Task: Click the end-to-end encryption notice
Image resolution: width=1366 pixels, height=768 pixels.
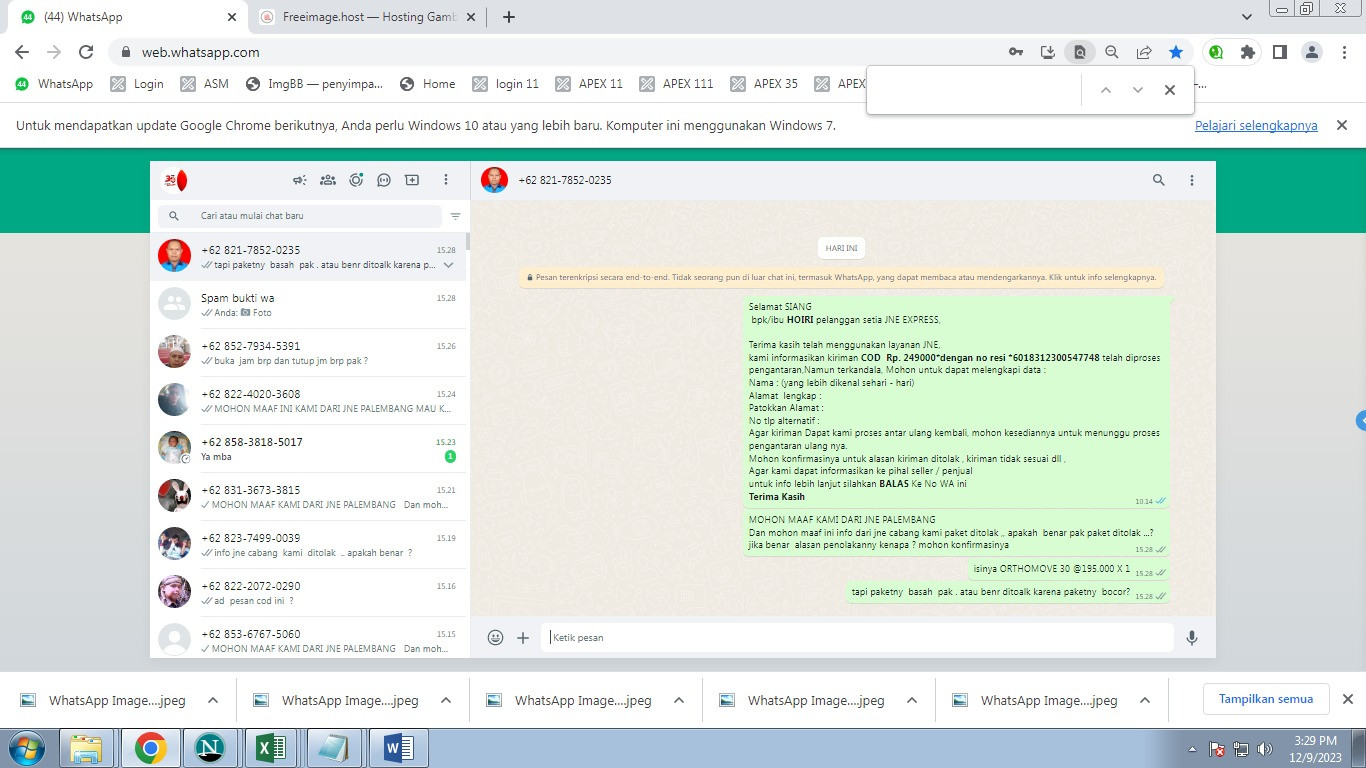Action: (841, 277)
